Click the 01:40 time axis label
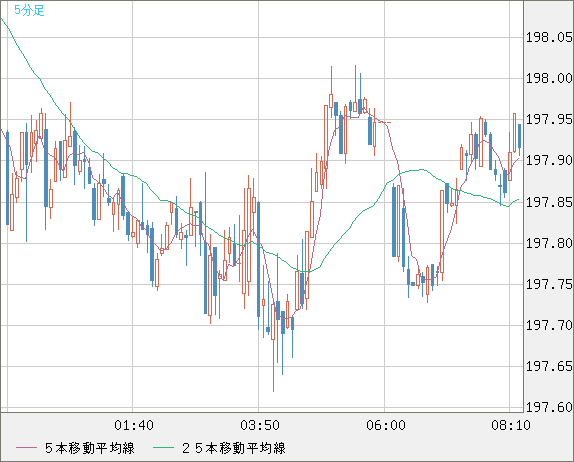 pos(134,425)
